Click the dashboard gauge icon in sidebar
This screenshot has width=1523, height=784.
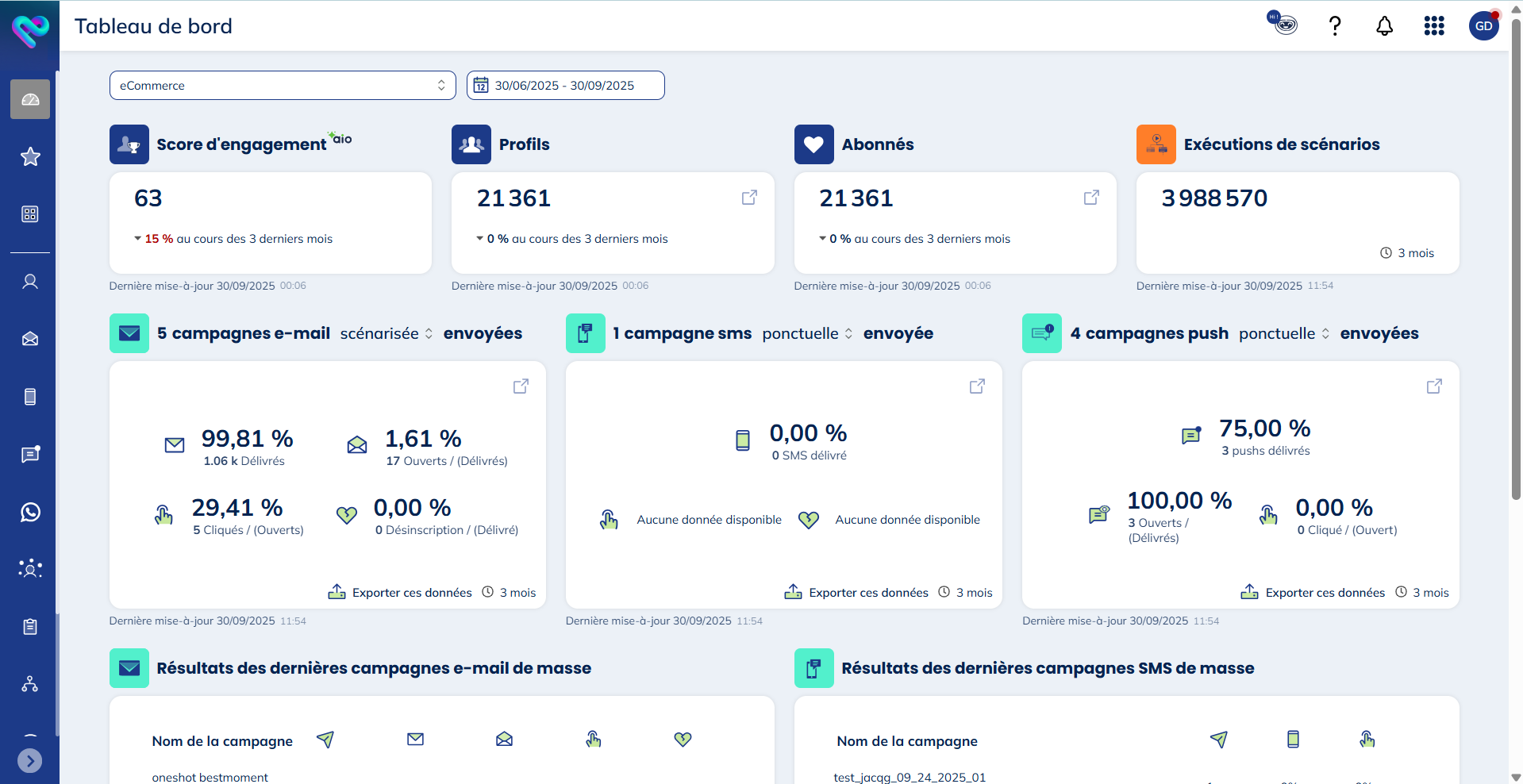click(x=30, y=99)
